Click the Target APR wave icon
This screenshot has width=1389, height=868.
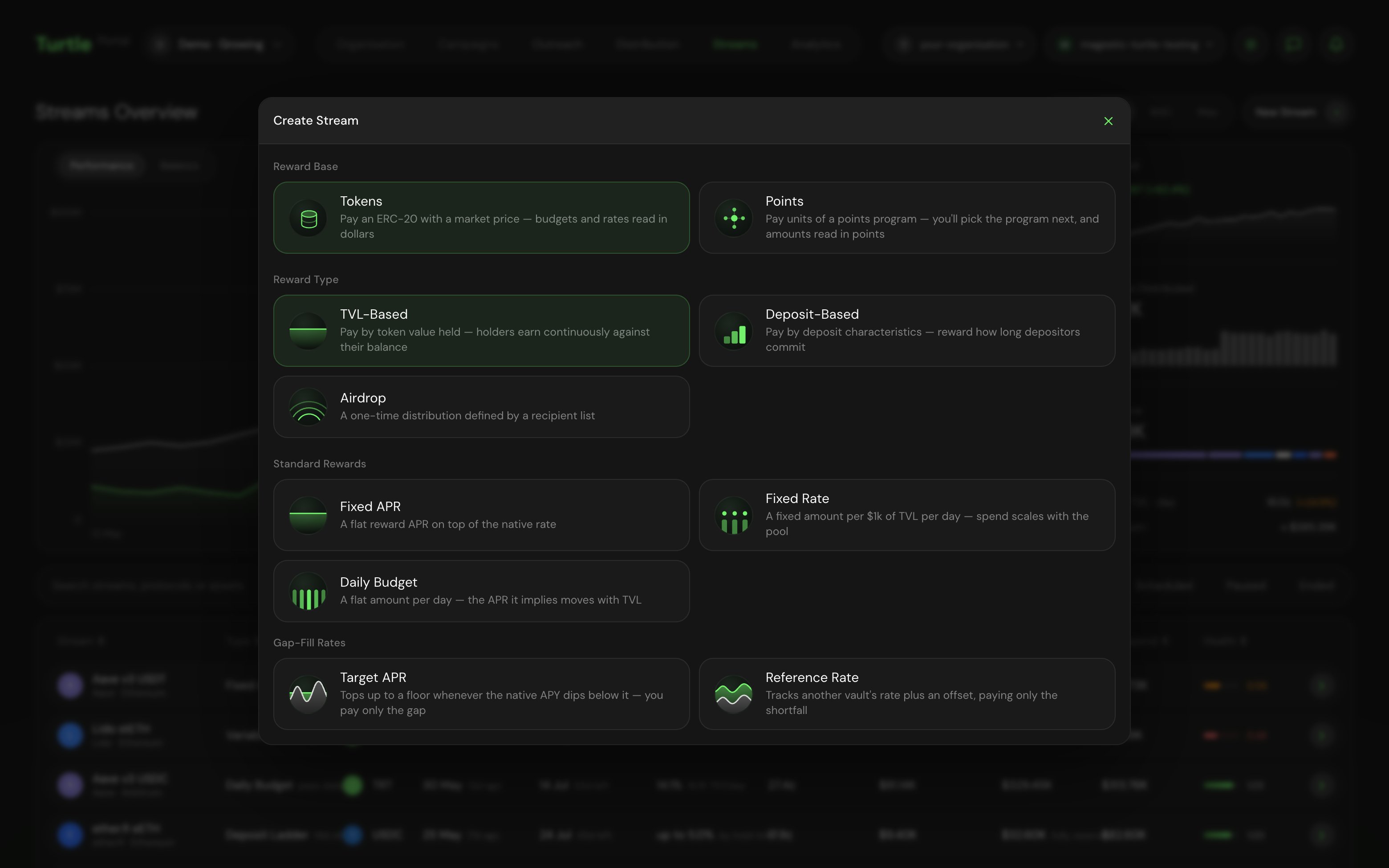tap(308, 694)
